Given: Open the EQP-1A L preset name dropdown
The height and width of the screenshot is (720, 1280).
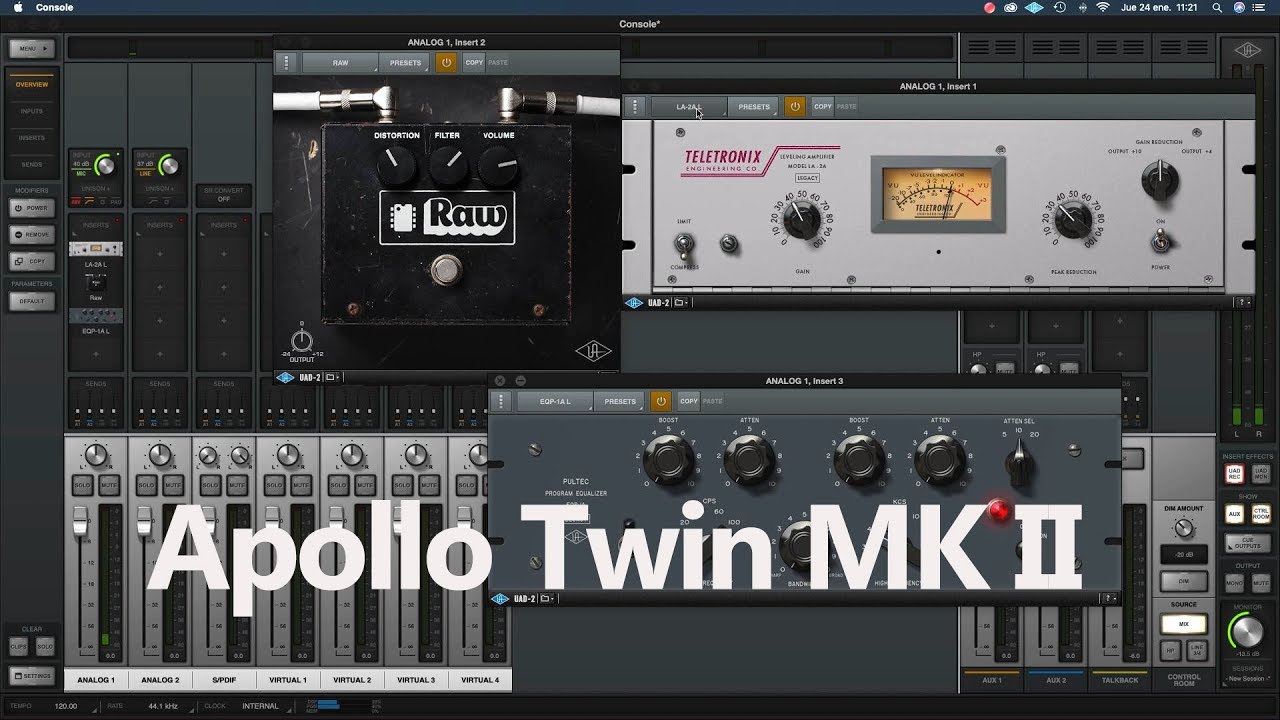Looking at the screenshot, I should (x=555, y=401).
